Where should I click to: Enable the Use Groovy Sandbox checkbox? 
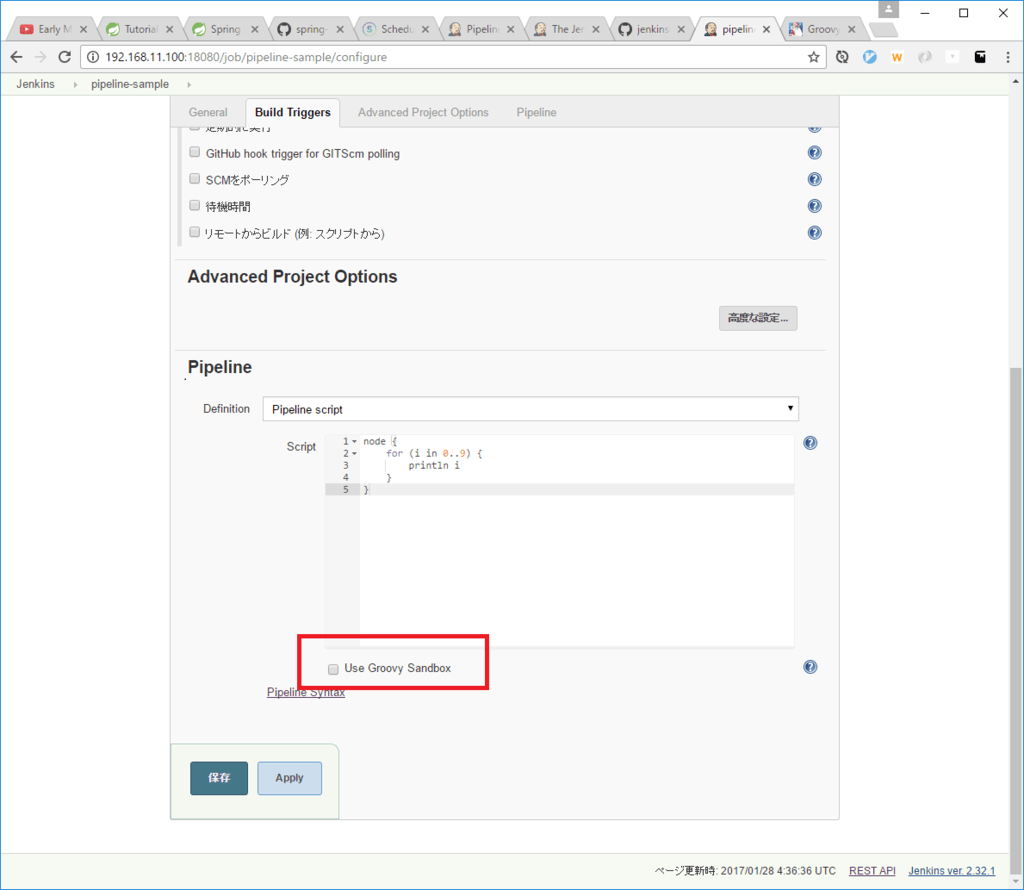click(x=333, y=668)
